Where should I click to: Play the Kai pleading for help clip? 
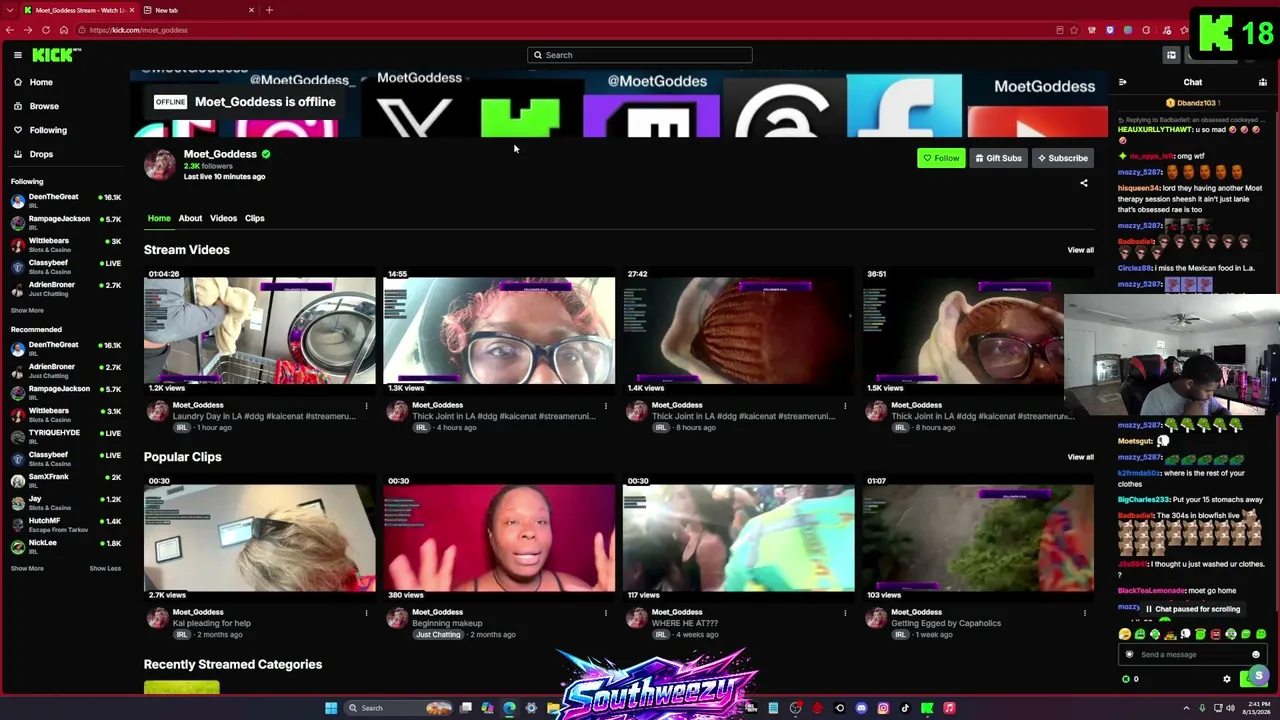coord(260,538)
